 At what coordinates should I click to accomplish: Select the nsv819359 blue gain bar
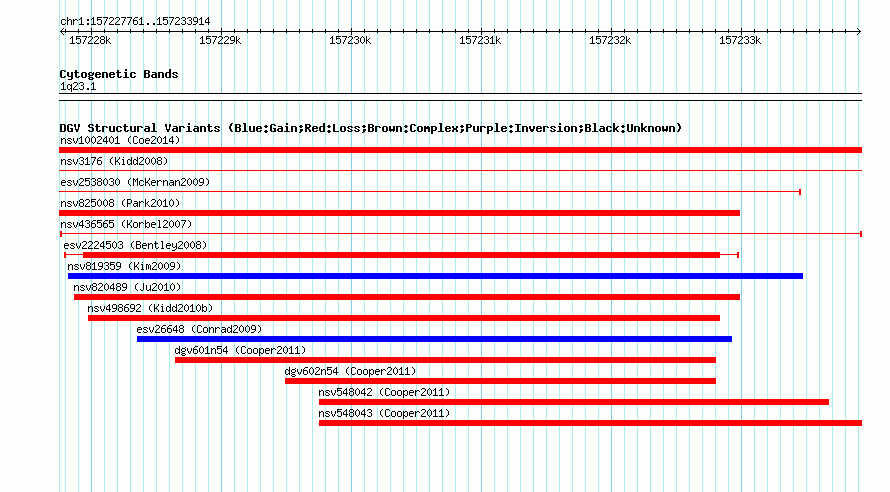(435, 276)
